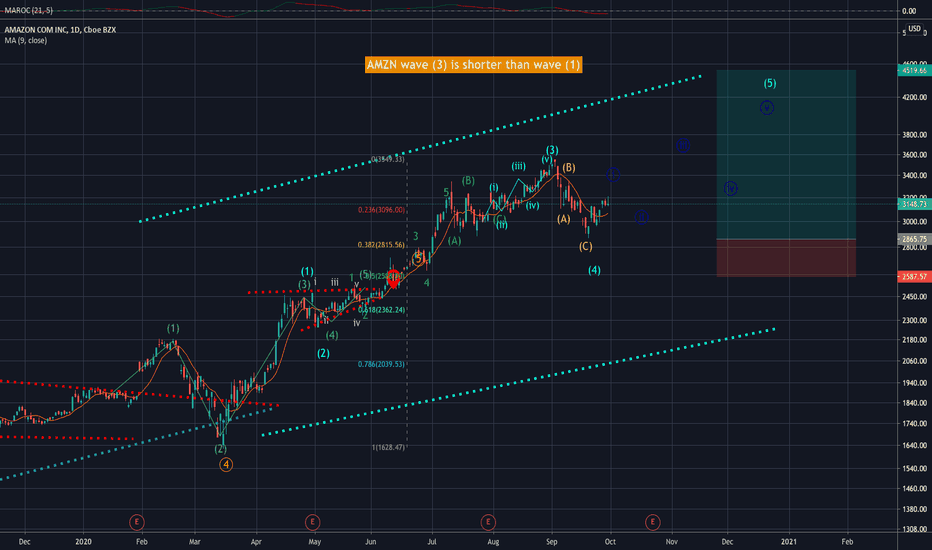Click the 4200.00 price axis label
The image size is (932, 550).
tap(914, 97)
